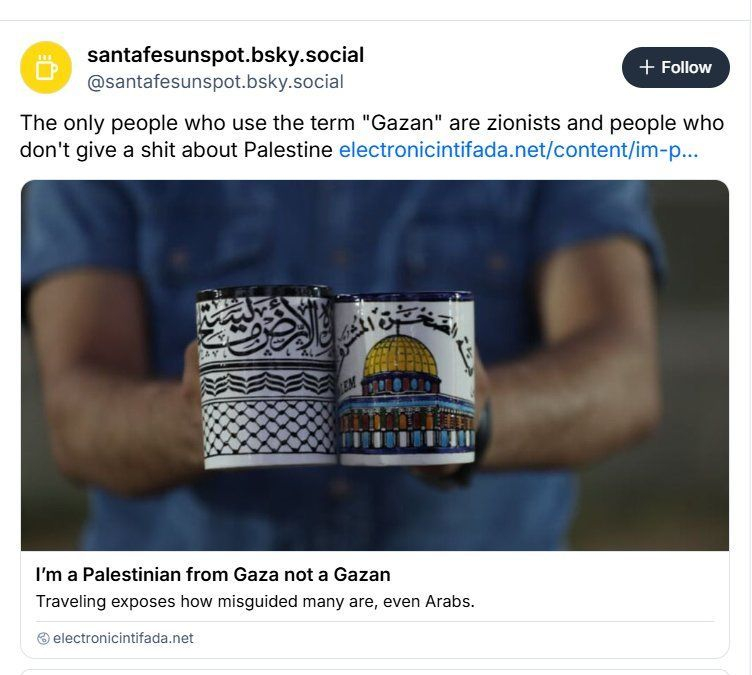Image resolution: width=752 pixels, height=675 pixels.
Task: Click the globe icon beside electronicintifada.net
Action: pyautogui.click(x=43, y=638)
